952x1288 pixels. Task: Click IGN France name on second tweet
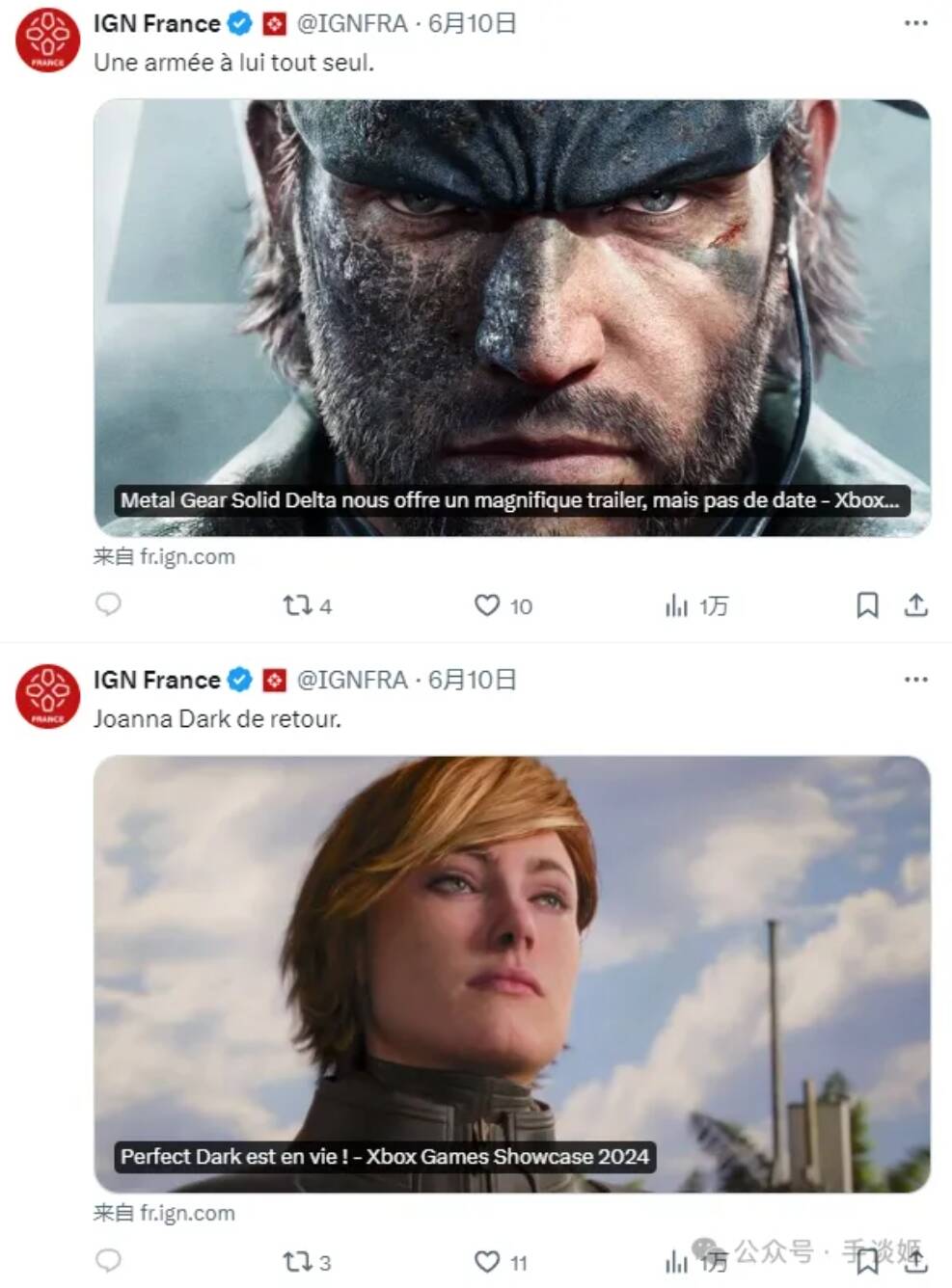click(156, 680)
